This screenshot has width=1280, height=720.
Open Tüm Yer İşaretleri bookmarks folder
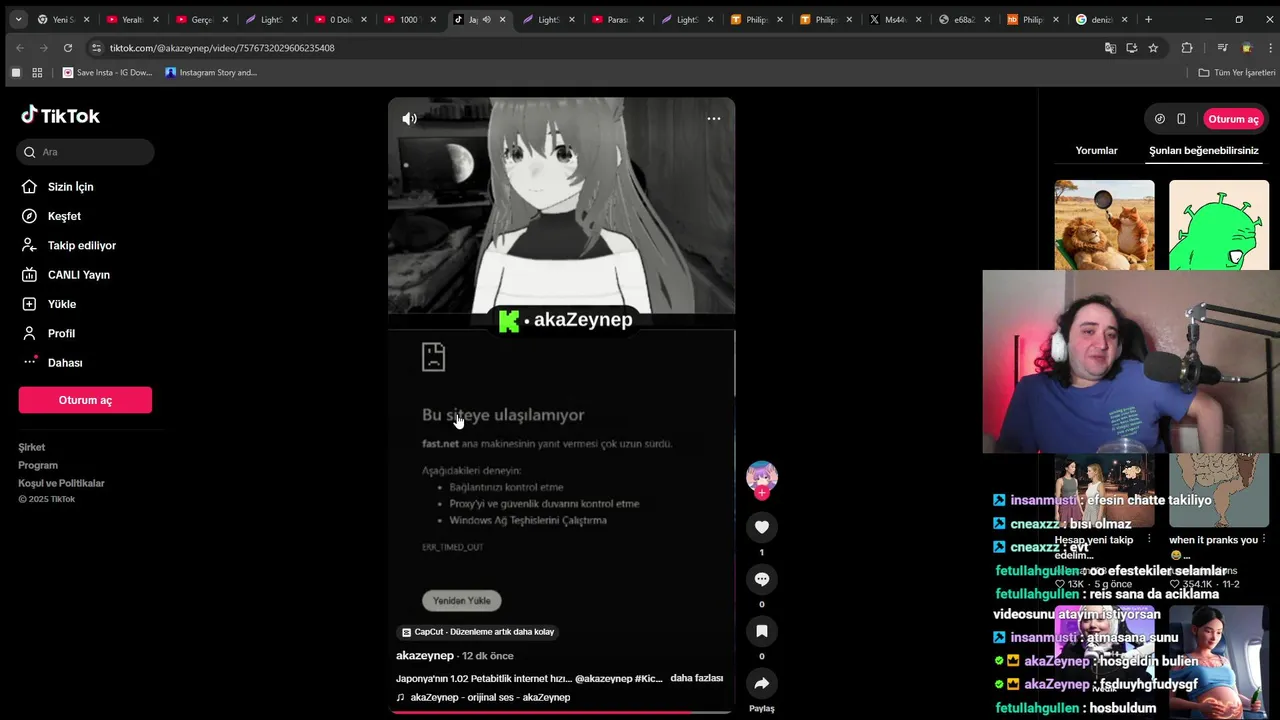(1237, 72)
